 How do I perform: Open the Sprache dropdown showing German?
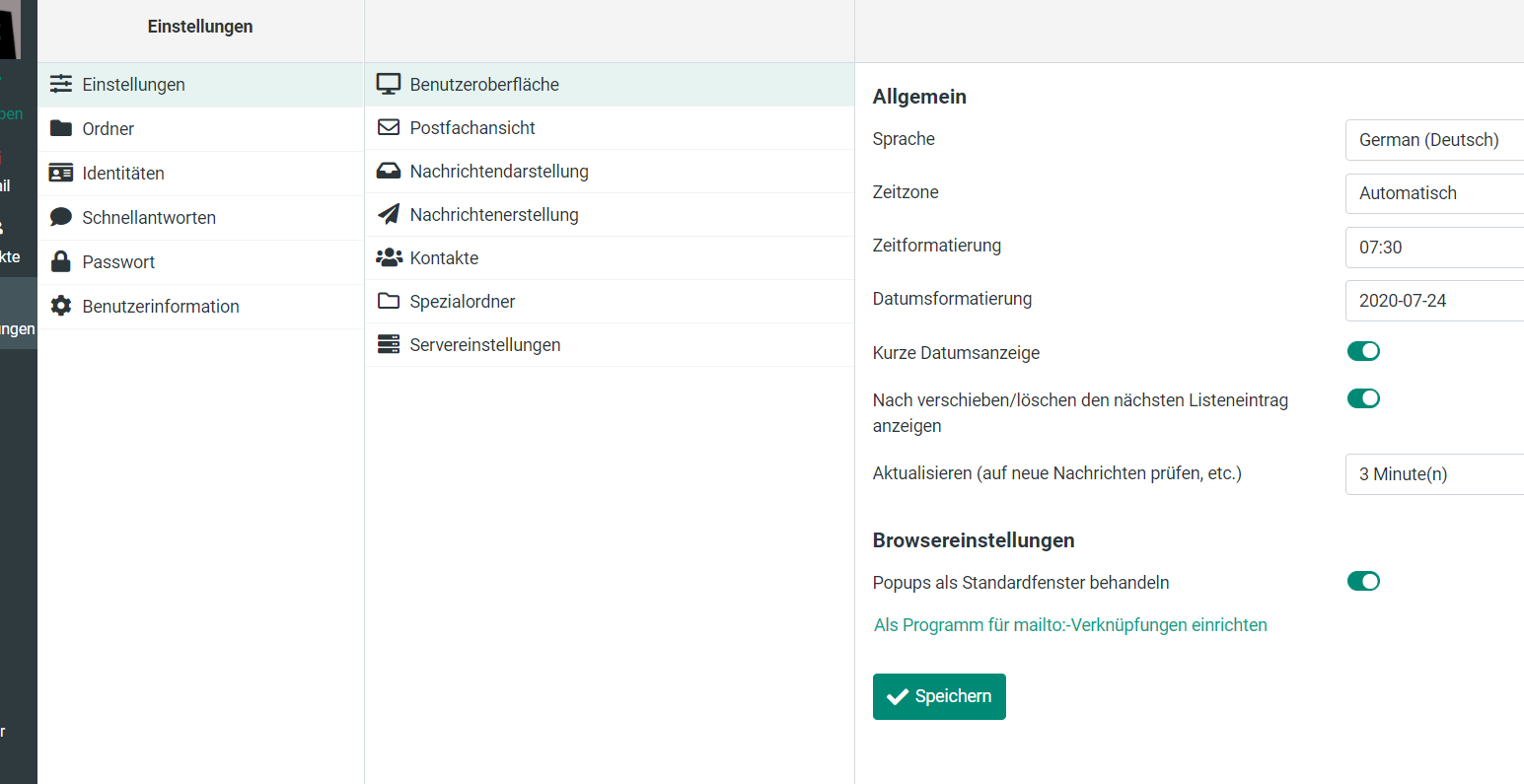(x=1434, y=140)
